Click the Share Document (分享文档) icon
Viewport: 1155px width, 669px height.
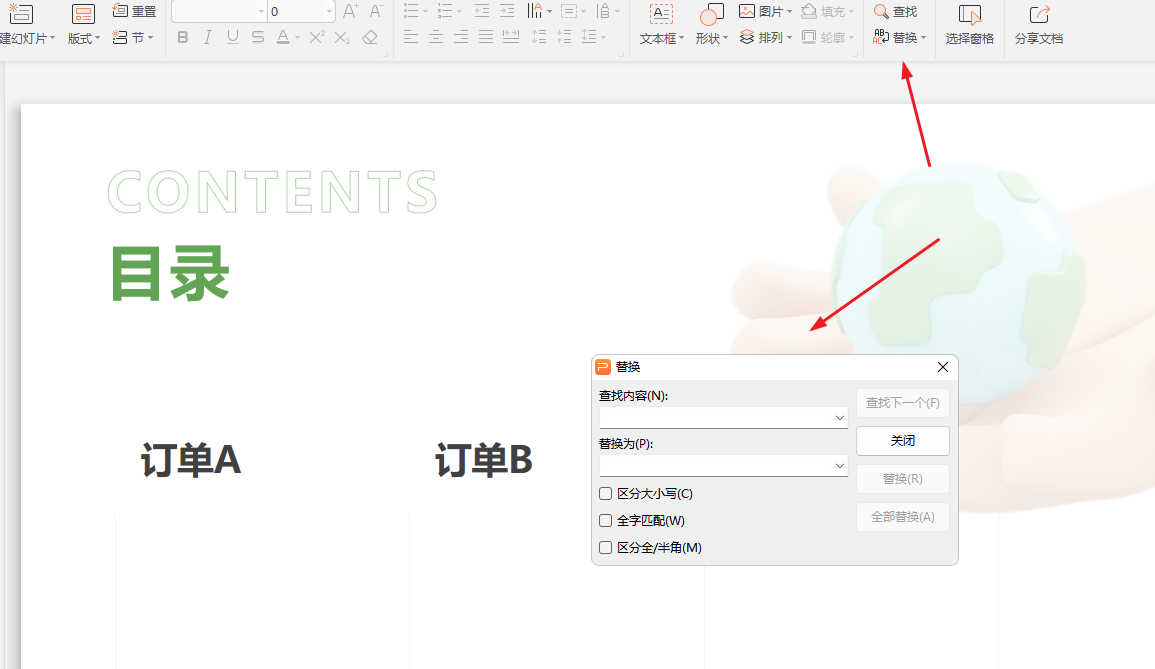pos(1037,24)
